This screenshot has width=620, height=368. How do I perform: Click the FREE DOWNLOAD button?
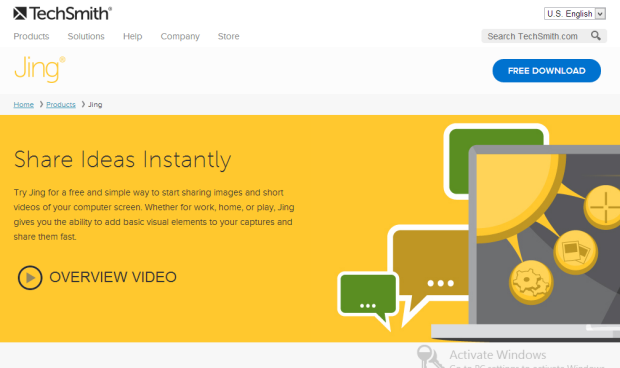(546, 71)
